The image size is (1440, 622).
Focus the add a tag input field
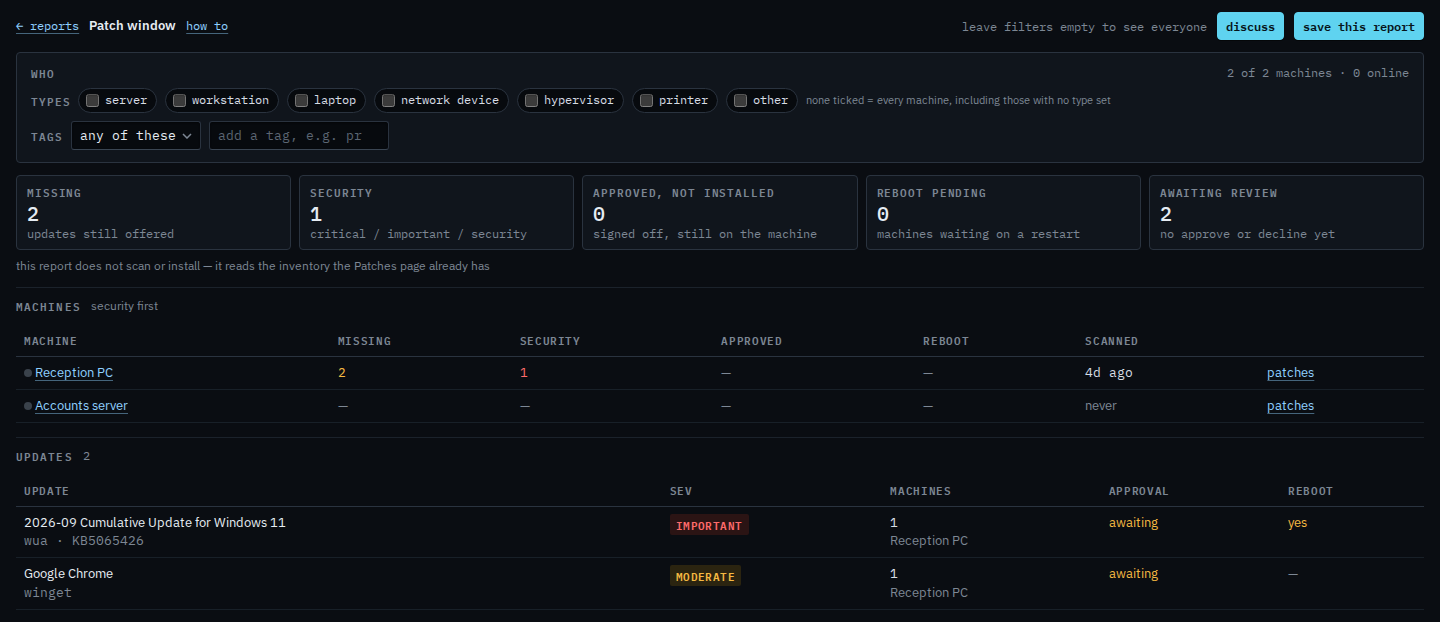pyautogui.click(x=299, y=136)
